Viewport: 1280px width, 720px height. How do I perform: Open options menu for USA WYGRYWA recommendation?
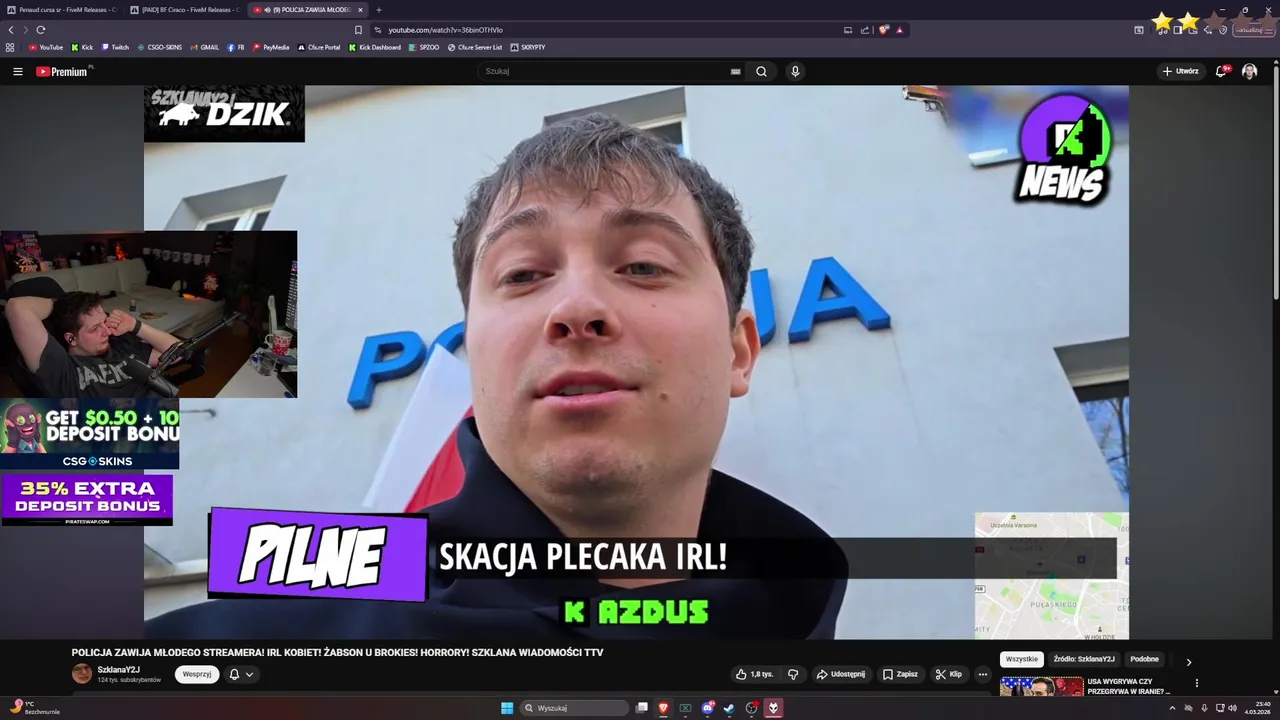(x=1196, y=683)
